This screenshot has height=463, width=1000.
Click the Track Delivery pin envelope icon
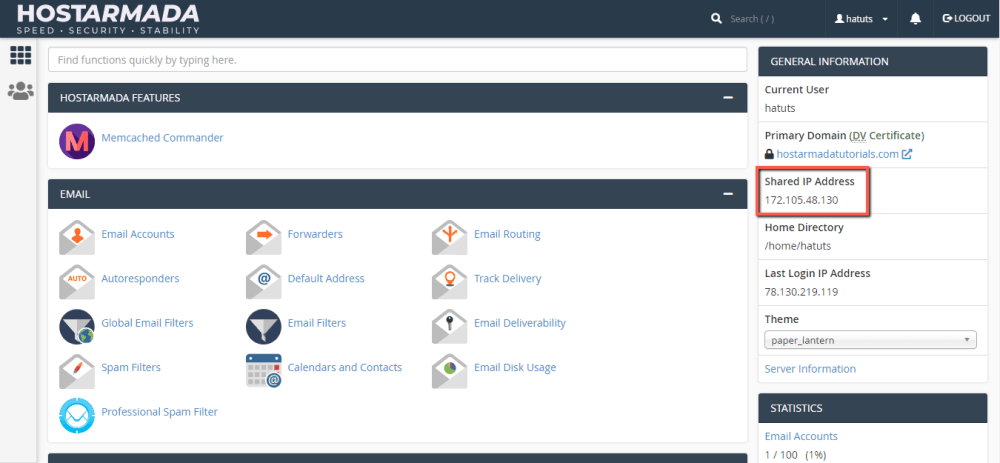click(x=450, y=282)
